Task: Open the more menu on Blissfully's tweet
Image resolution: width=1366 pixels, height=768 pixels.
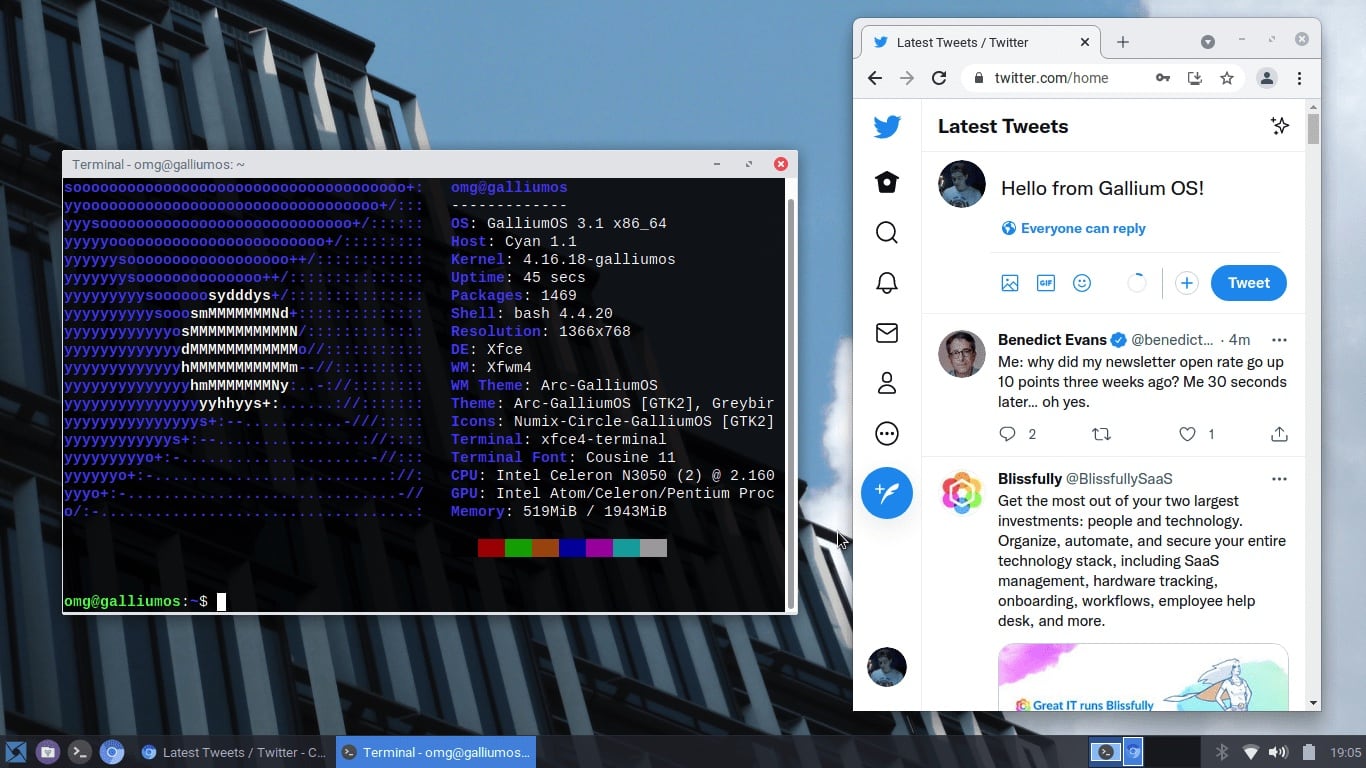Action: [x=1279, y=479]
